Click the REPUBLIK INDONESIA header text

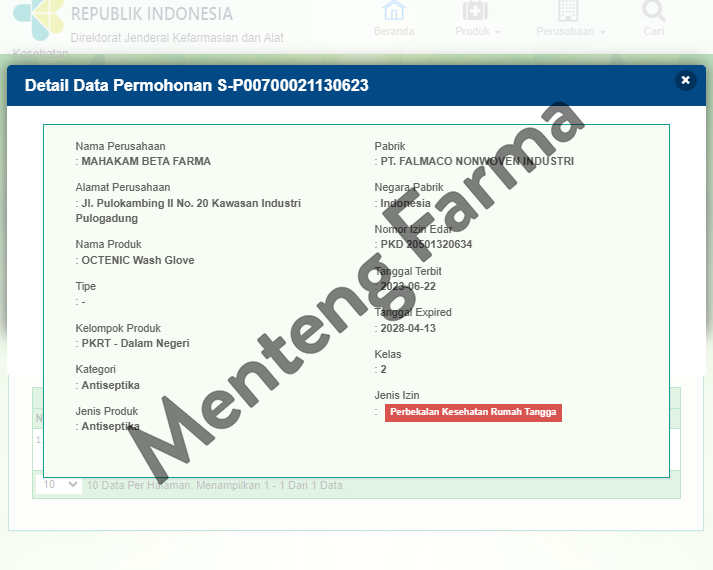pyautogui.click(x=151, y=14)
